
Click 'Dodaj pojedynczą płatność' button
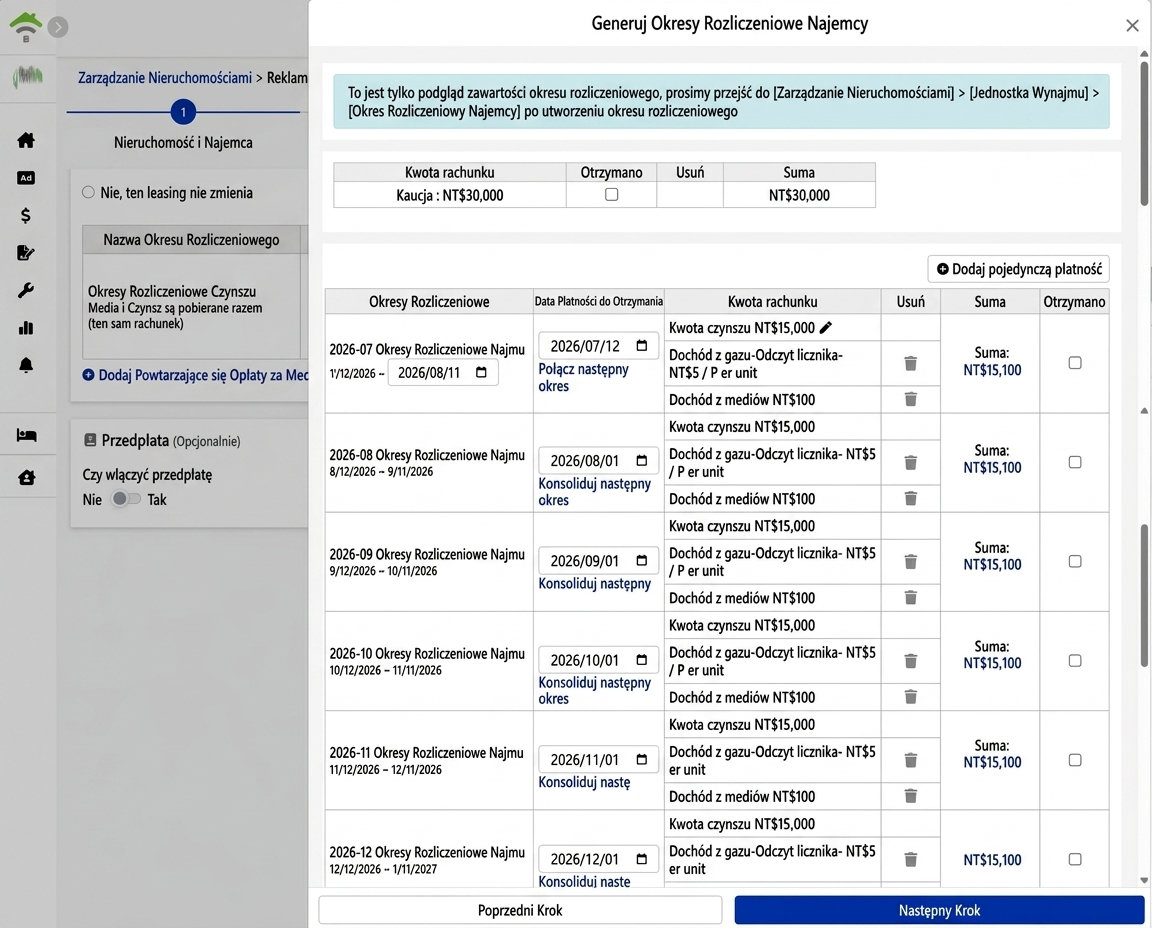coord(1018,269)
